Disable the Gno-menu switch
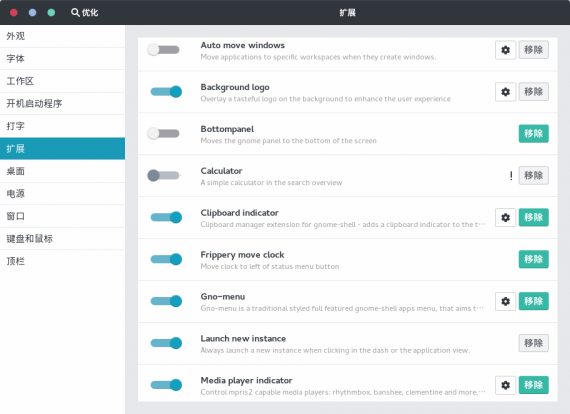Viewport: 570px width, 414px height. [x=166, y=301]
